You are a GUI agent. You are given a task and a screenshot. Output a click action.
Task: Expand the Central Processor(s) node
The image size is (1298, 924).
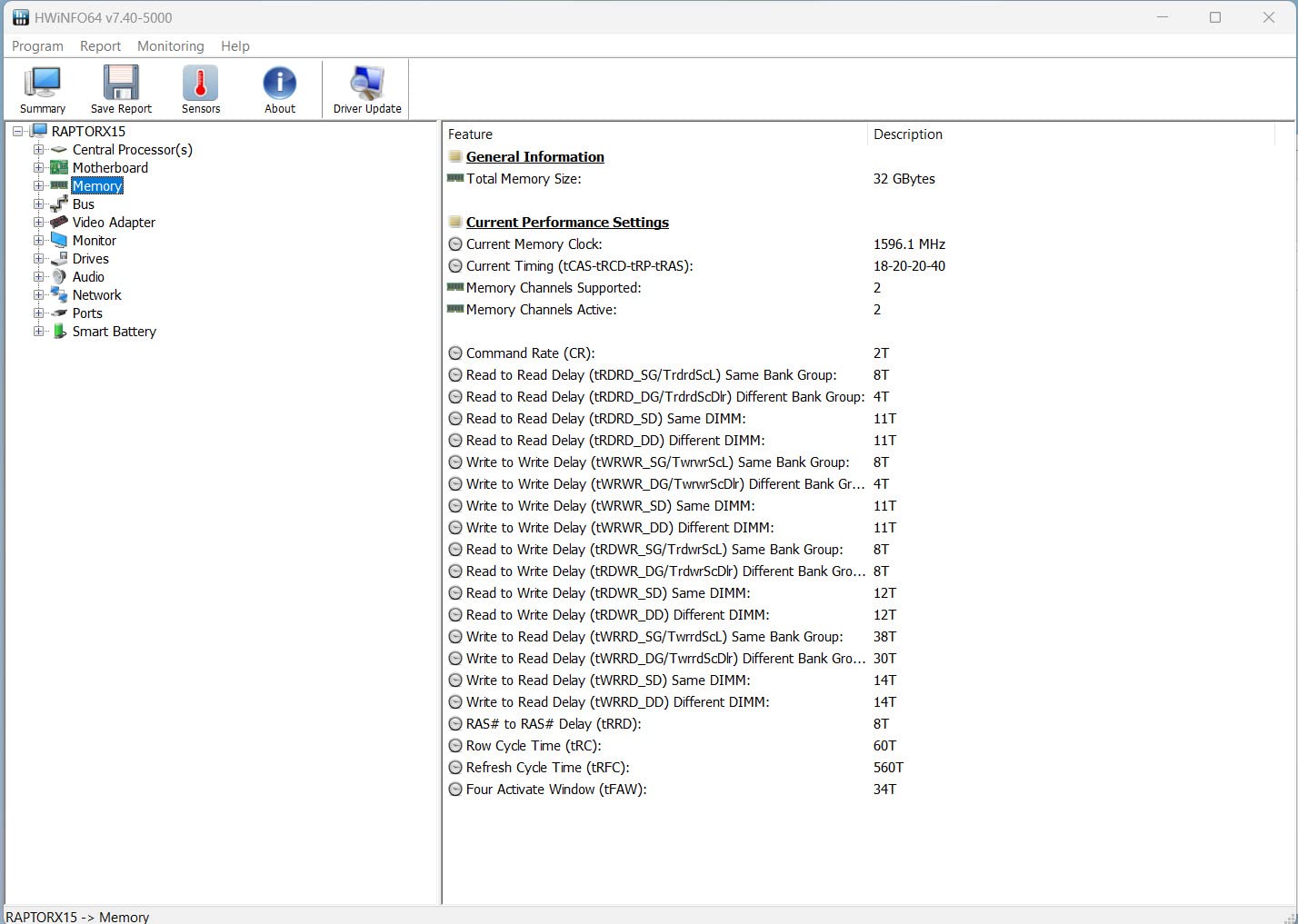38,150
